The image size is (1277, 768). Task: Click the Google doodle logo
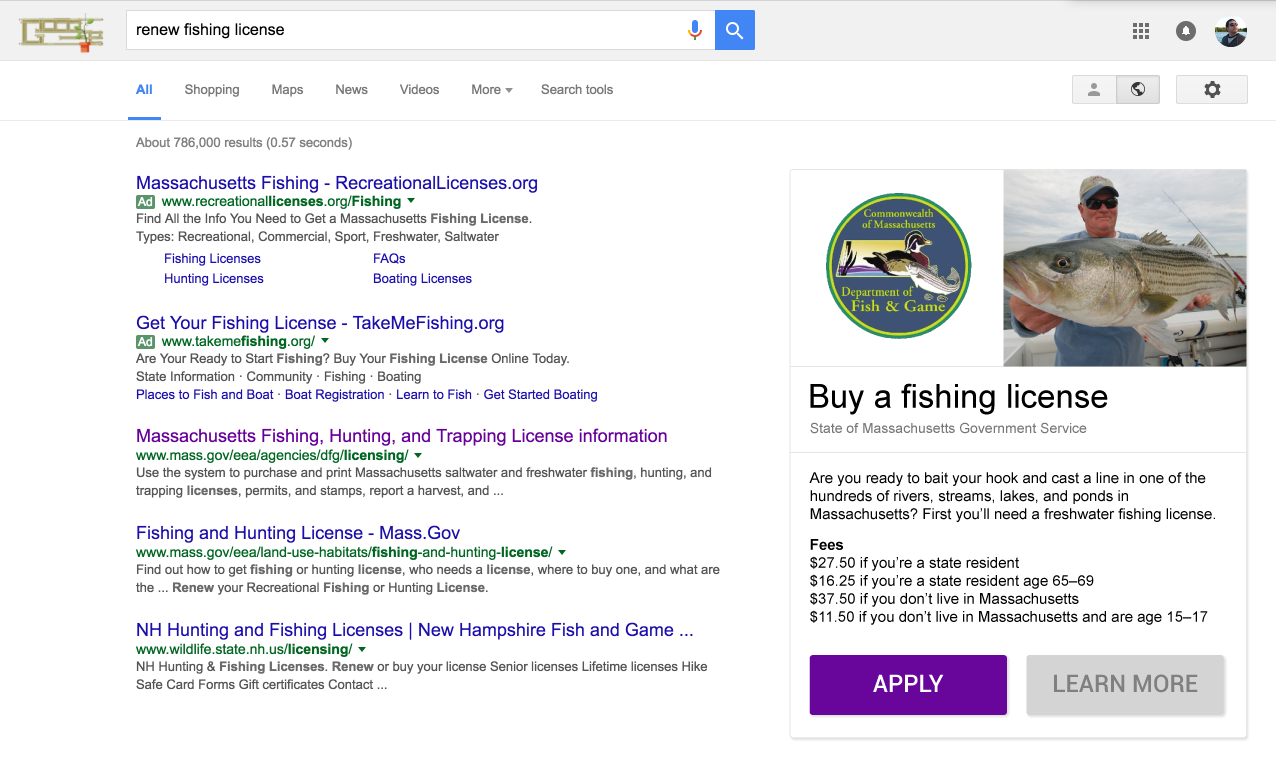[x=62, y=33]
